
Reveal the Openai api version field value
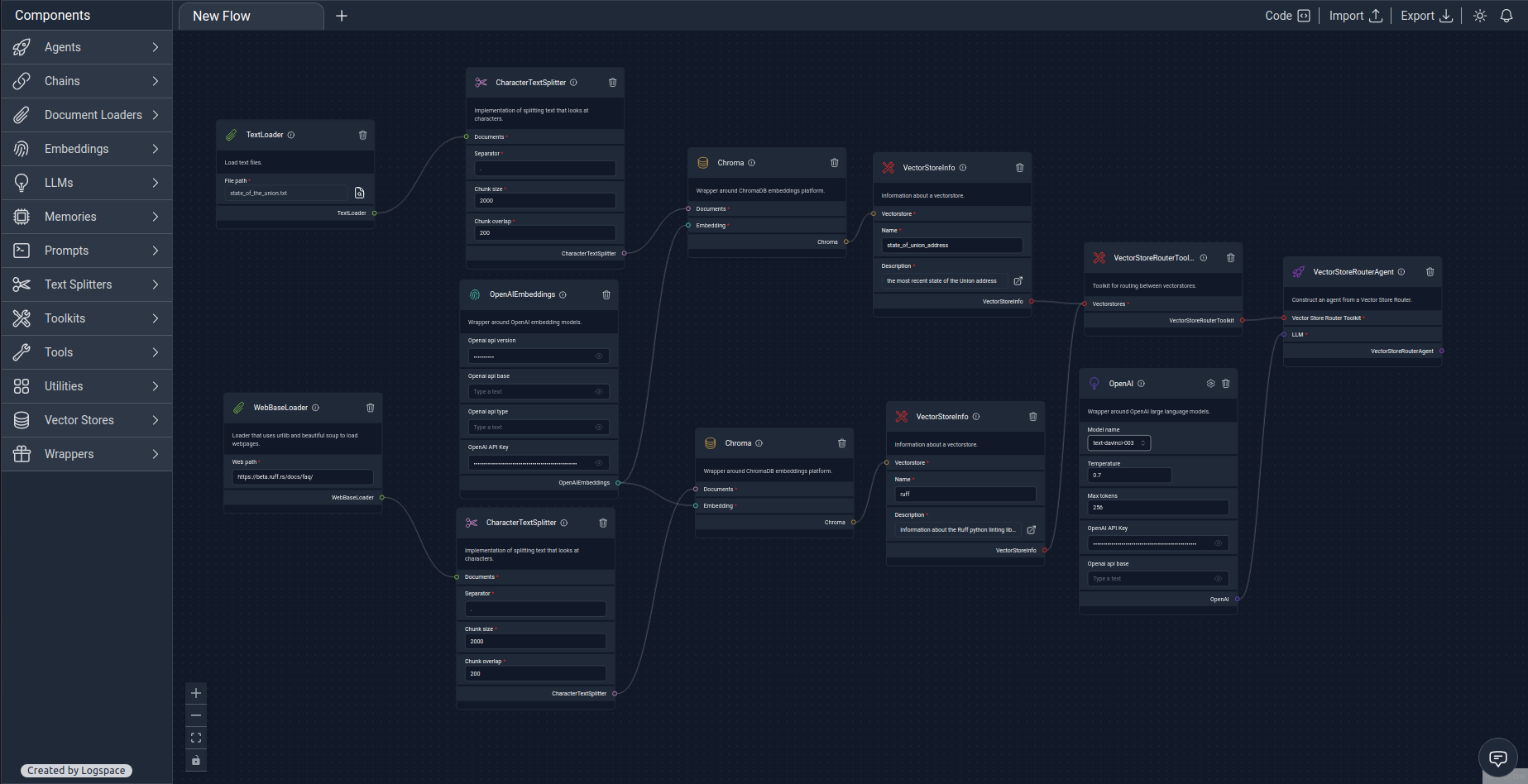pos(599,356)
